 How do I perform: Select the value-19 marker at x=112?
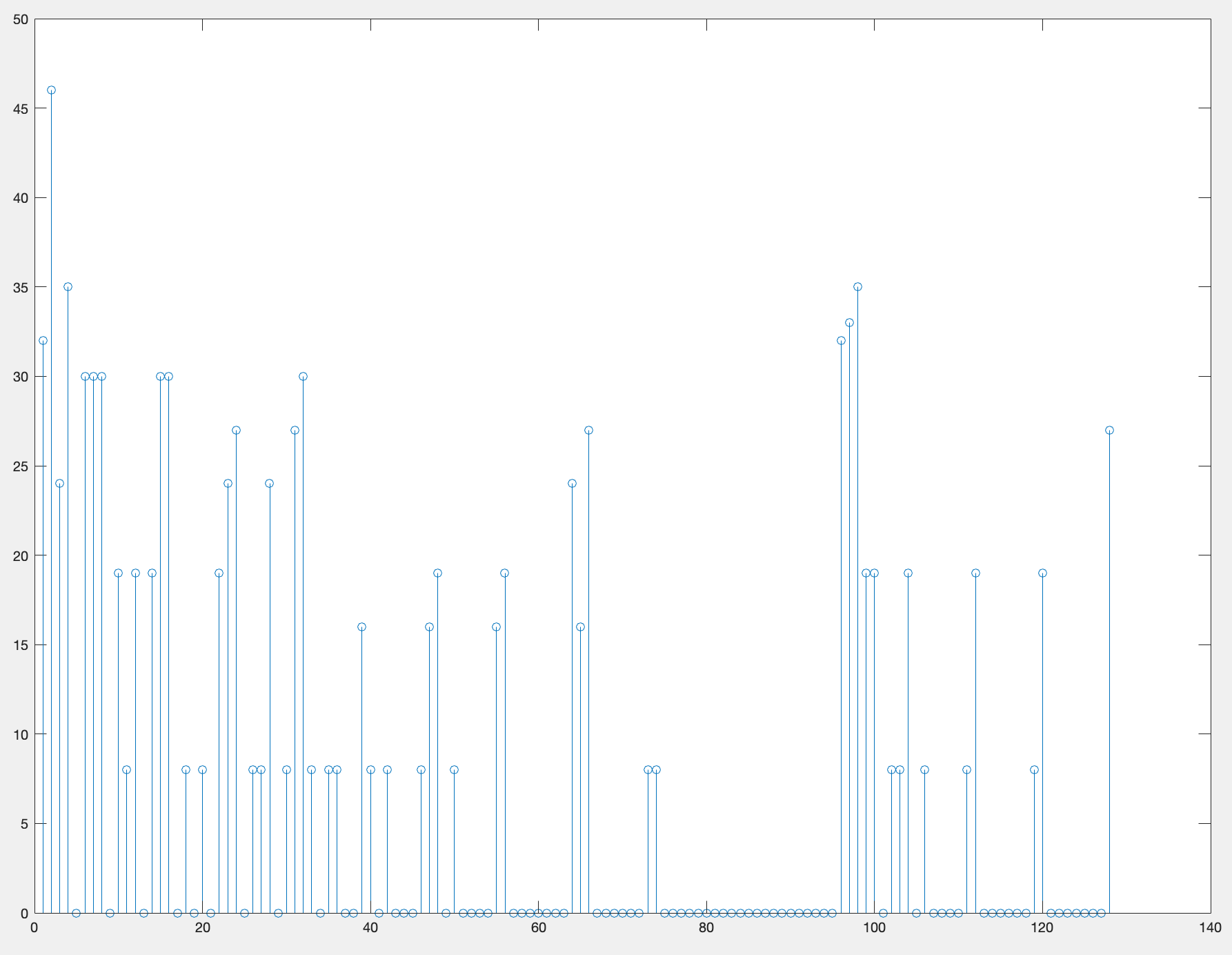coord(975,573)
